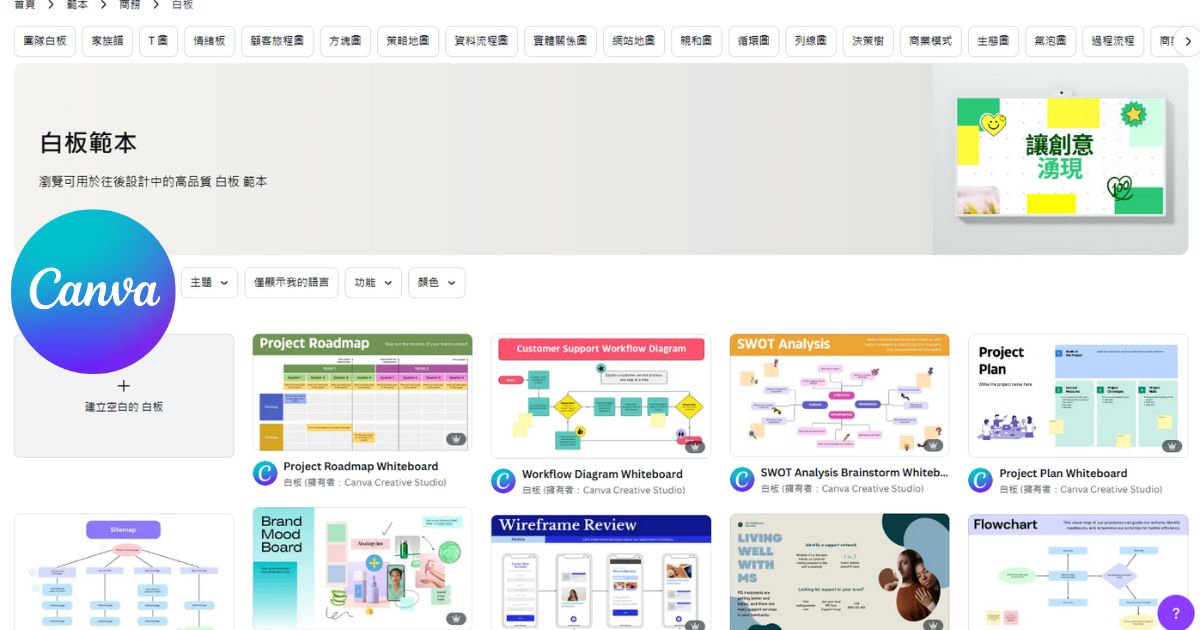Click Canva Creative Studio under Project Plan Whiteboard
Screen dimensions: 1200x630
(x=1110, y=490)
